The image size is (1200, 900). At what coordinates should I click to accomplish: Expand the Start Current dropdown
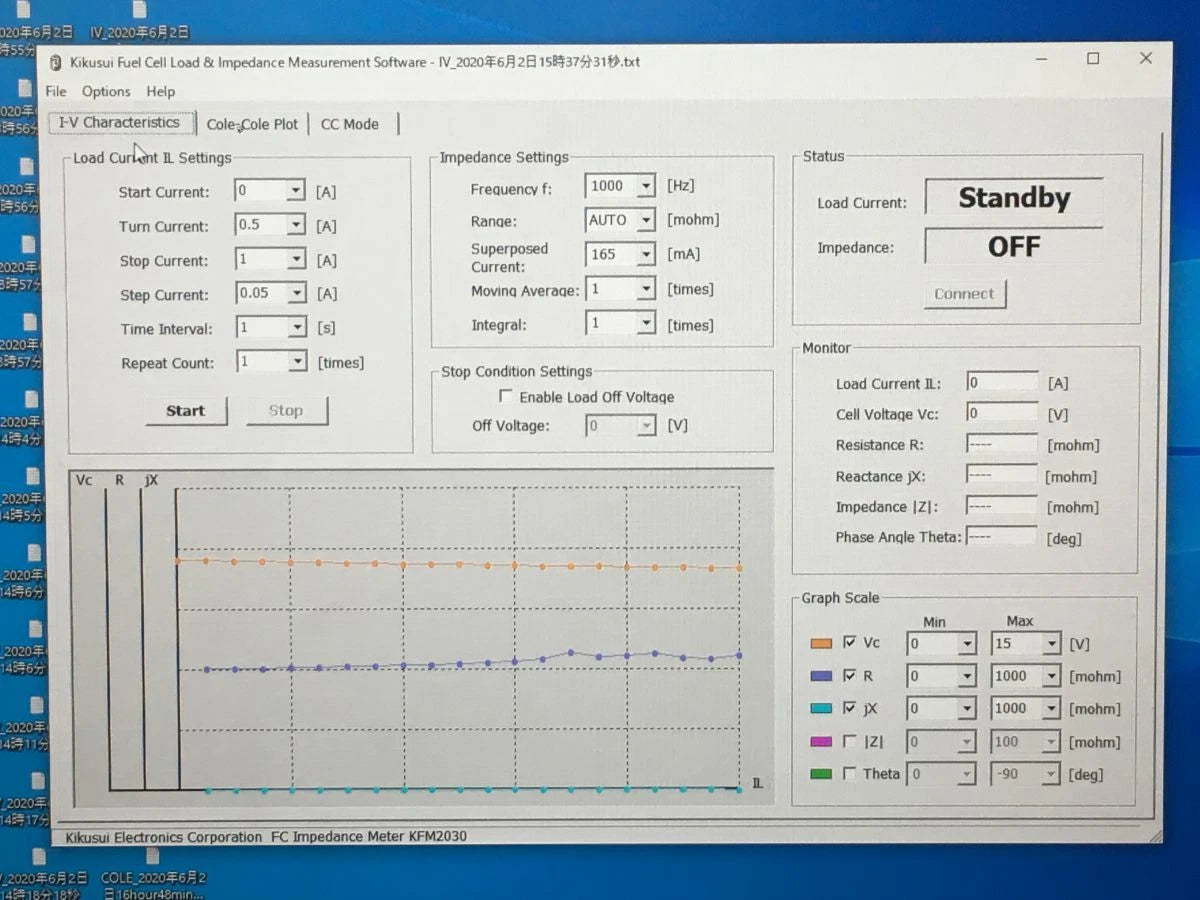point(295,191)
